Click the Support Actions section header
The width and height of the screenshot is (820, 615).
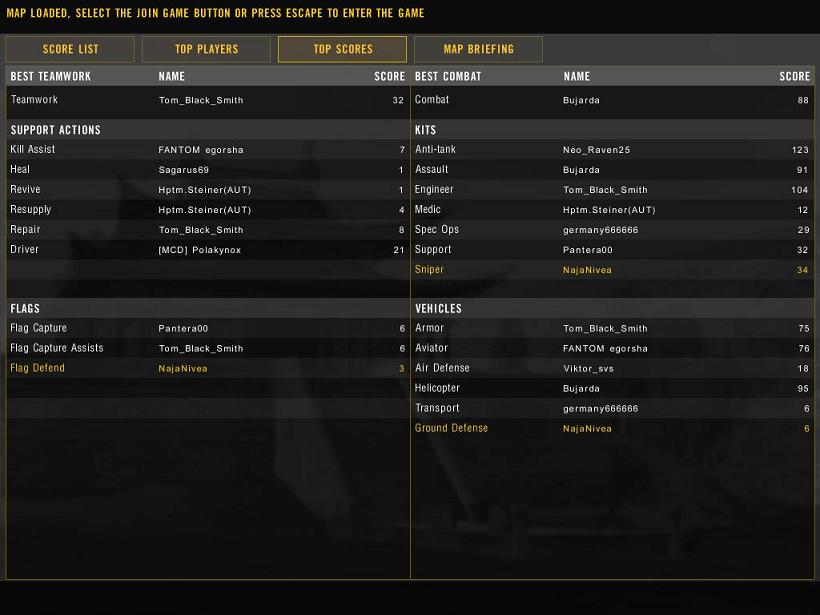pos(56,130)
